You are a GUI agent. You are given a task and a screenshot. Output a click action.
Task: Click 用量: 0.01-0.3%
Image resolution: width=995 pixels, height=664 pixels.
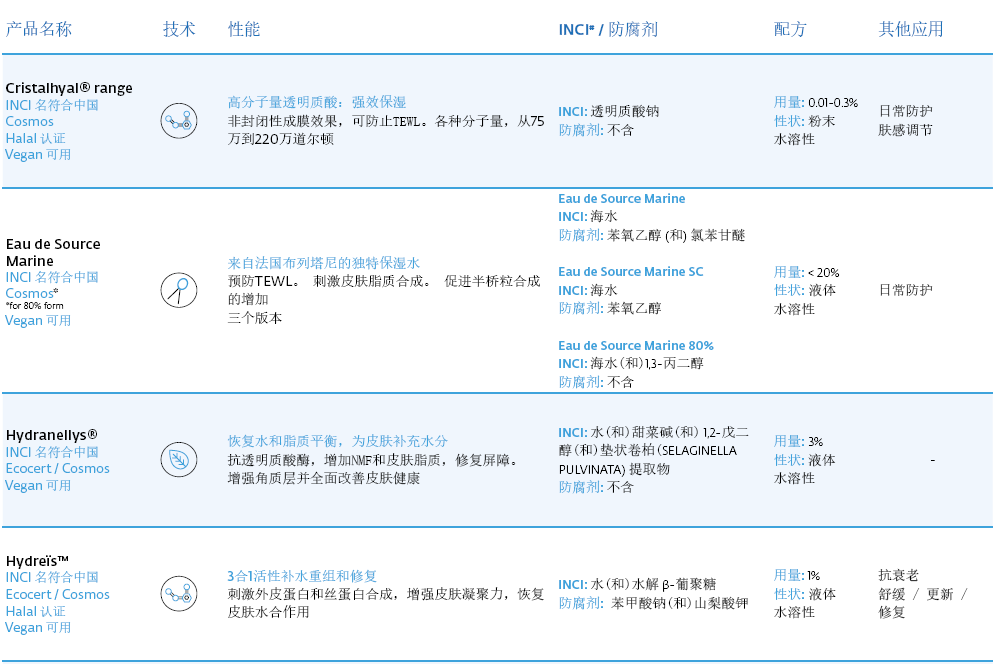pos(816,102)
